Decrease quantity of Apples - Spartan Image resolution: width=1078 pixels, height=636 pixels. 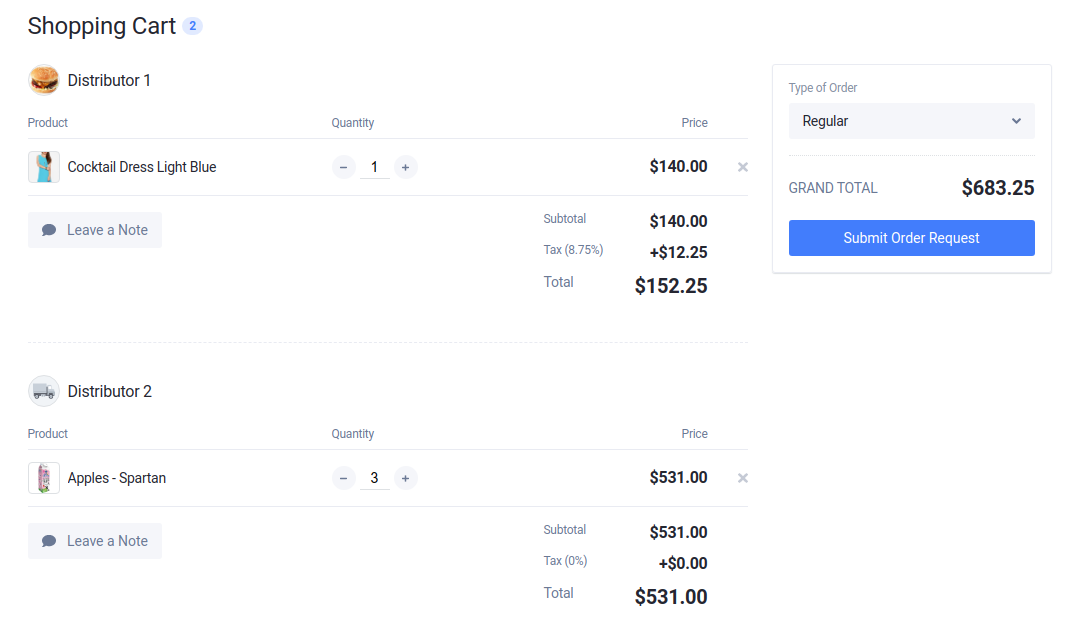pos(344,478)
